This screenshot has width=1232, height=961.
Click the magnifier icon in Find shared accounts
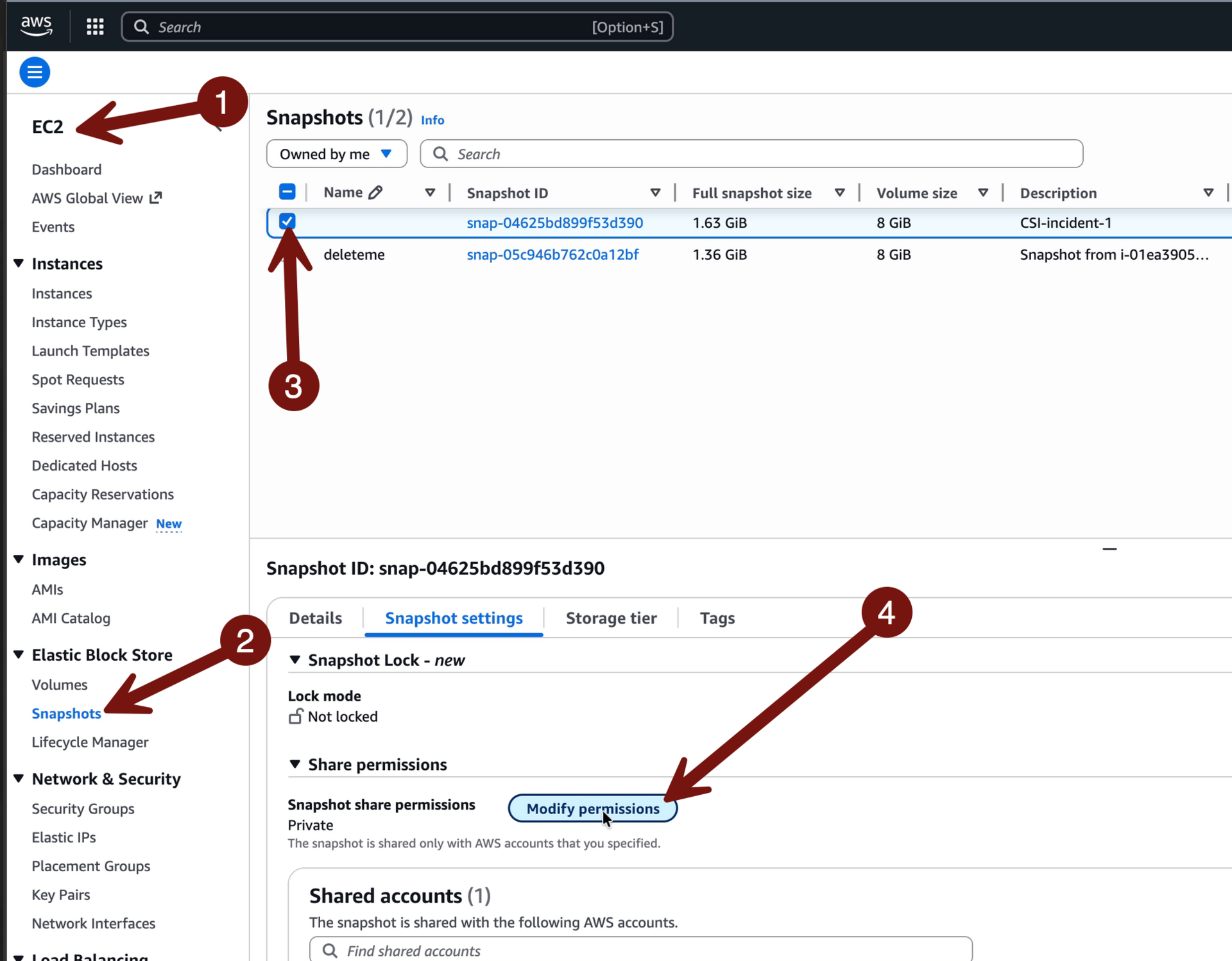330,950
